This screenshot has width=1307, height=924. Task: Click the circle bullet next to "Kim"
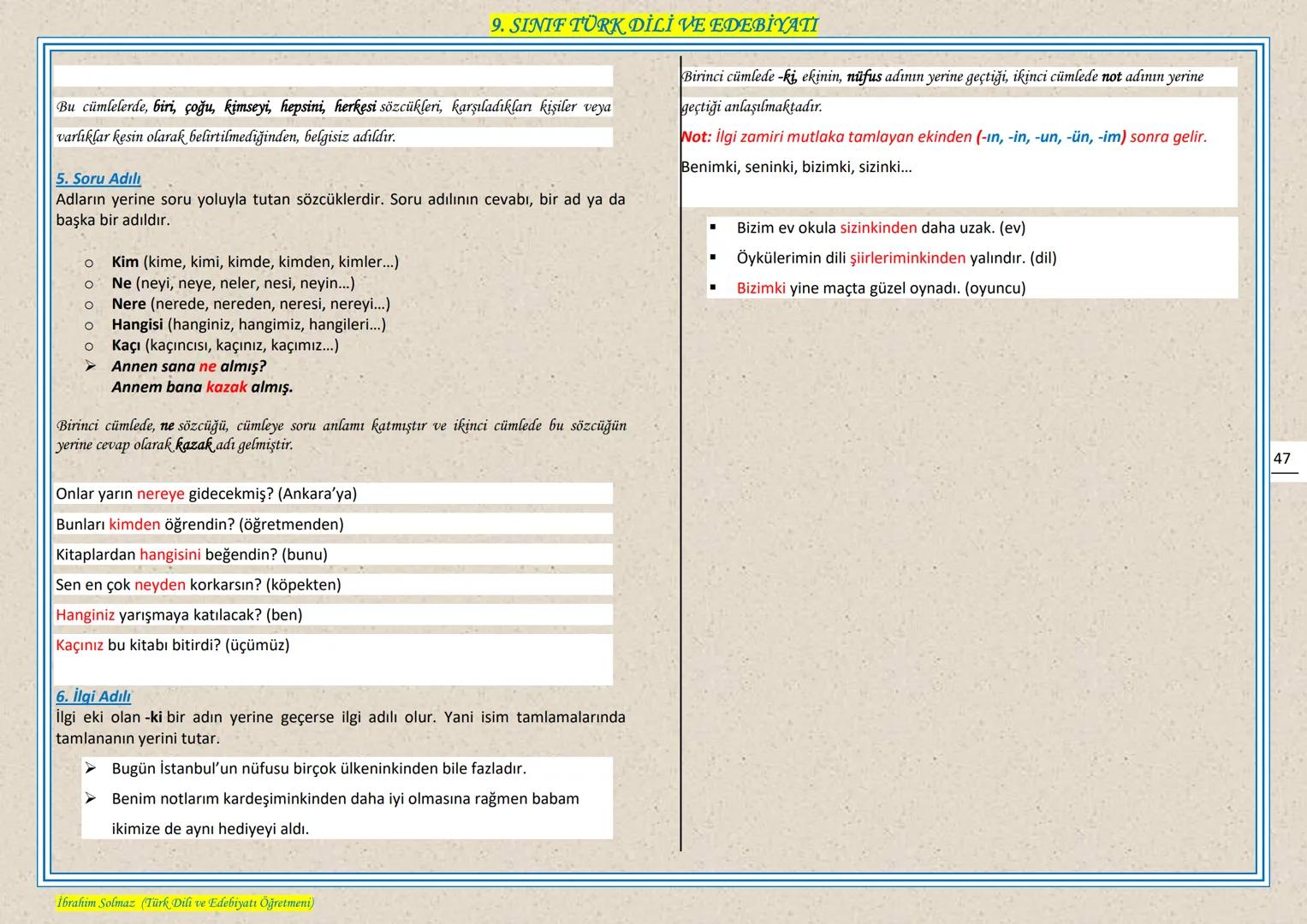click(x=88, y=263)
